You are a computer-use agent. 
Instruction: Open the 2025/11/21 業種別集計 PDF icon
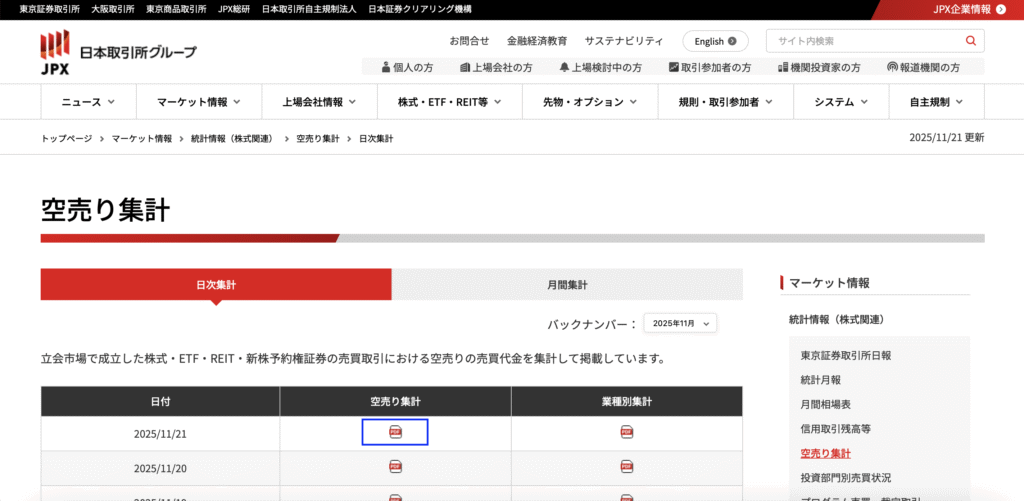(x=626, y=432)
